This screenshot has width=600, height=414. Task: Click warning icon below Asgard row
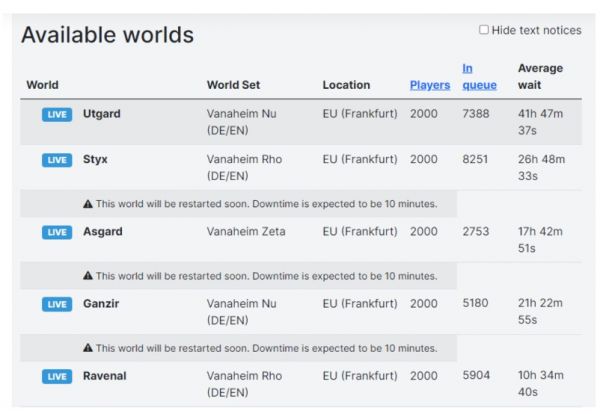88,276
